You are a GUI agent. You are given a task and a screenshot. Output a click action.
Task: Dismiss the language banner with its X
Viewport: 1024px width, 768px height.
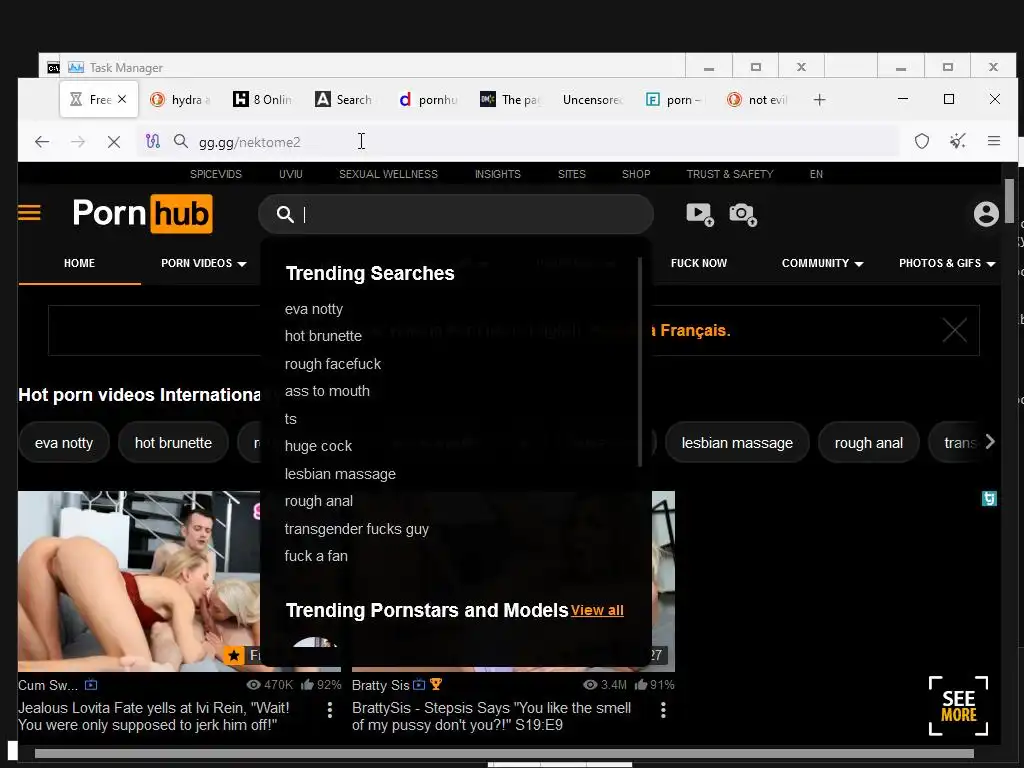point(954,330)
